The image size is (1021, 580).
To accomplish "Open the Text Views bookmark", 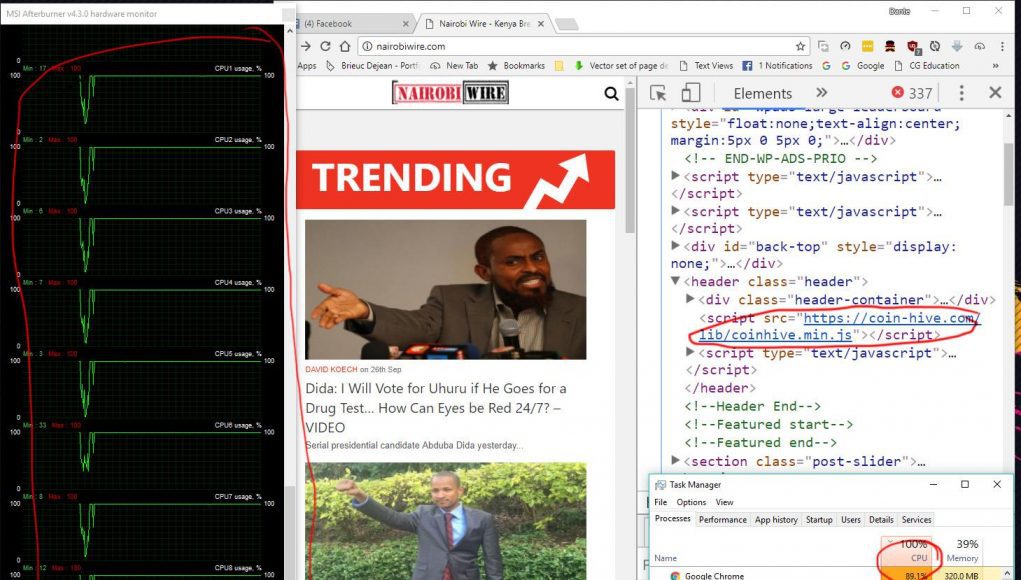I will pyautogui.click(x=705, y=66).
